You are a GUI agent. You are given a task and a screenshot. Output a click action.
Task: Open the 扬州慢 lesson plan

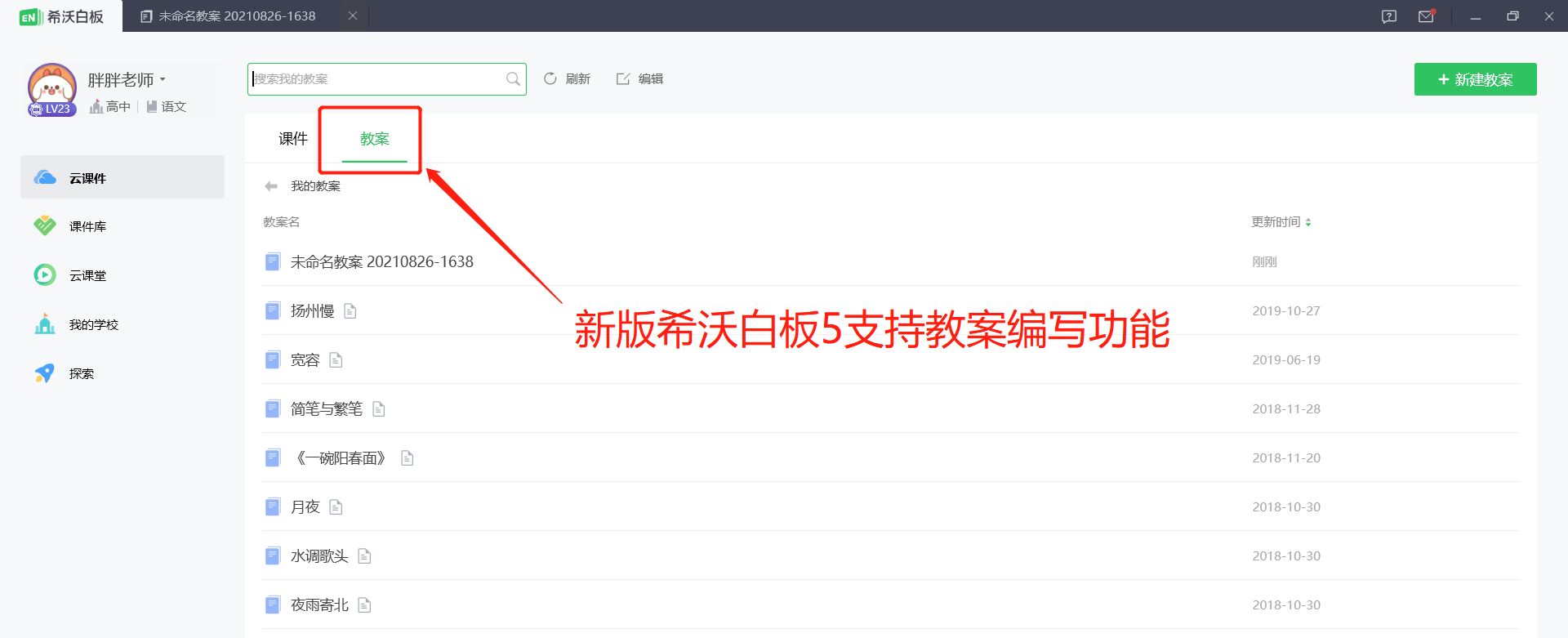(313, 310)
